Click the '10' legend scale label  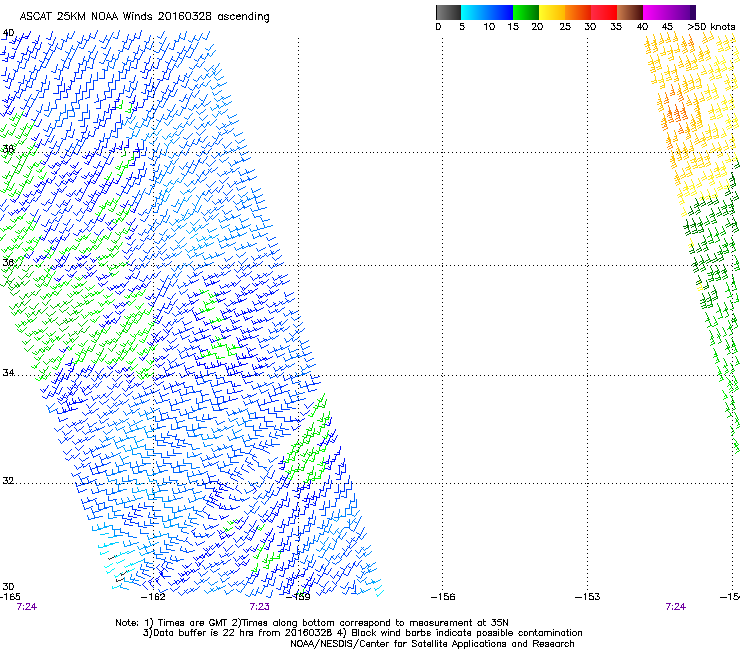(489, 26)
